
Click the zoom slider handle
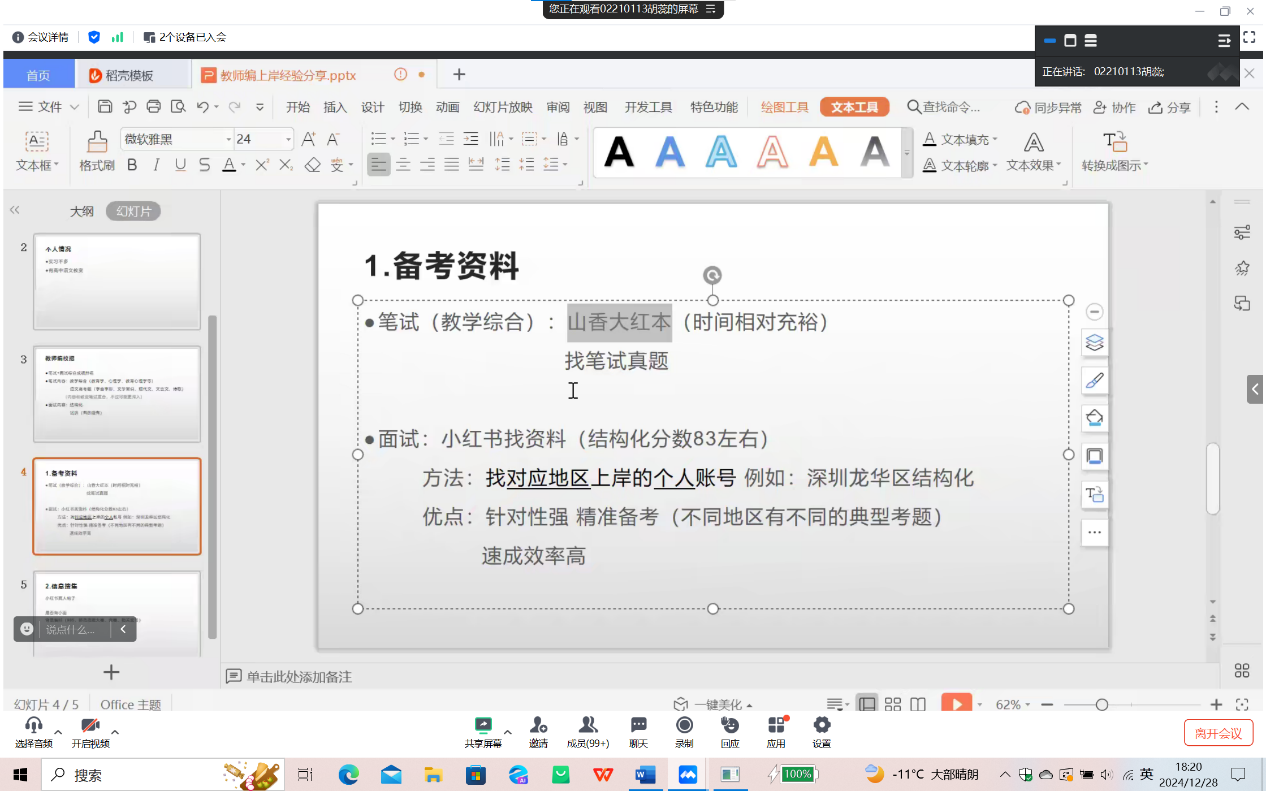pos(1101,704)
